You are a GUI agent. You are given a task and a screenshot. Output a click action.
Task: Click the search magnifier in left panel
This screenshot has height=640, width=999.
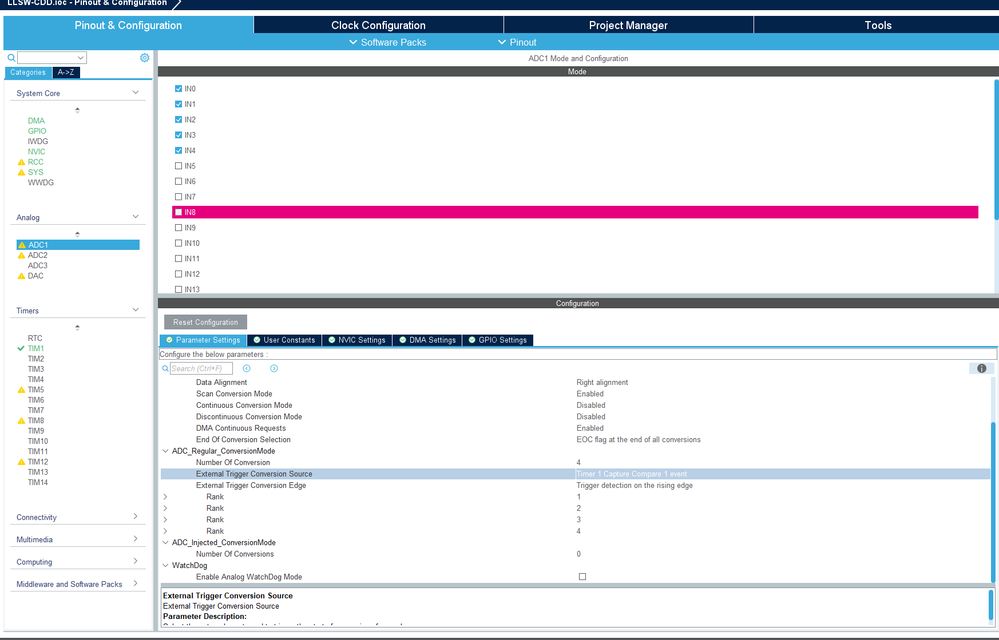click(11, 58)
